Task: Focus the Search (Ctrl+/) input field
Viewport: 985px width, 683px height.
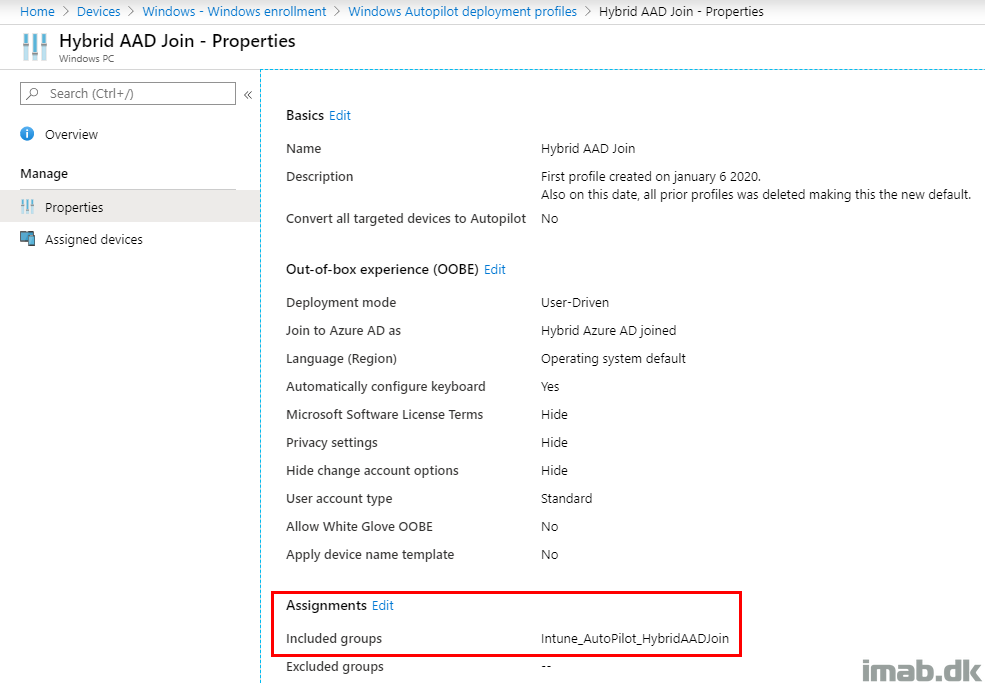Action: [x=128, y=94]
